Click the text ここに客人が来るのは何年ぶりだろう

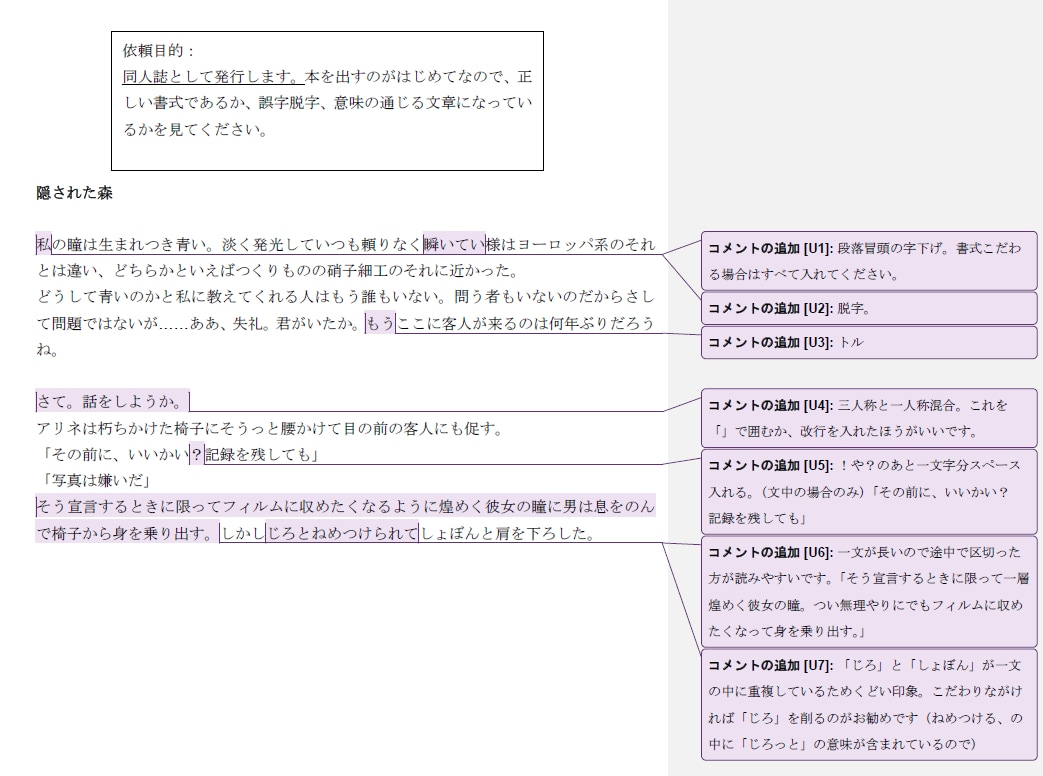click(x=525, y=324)
